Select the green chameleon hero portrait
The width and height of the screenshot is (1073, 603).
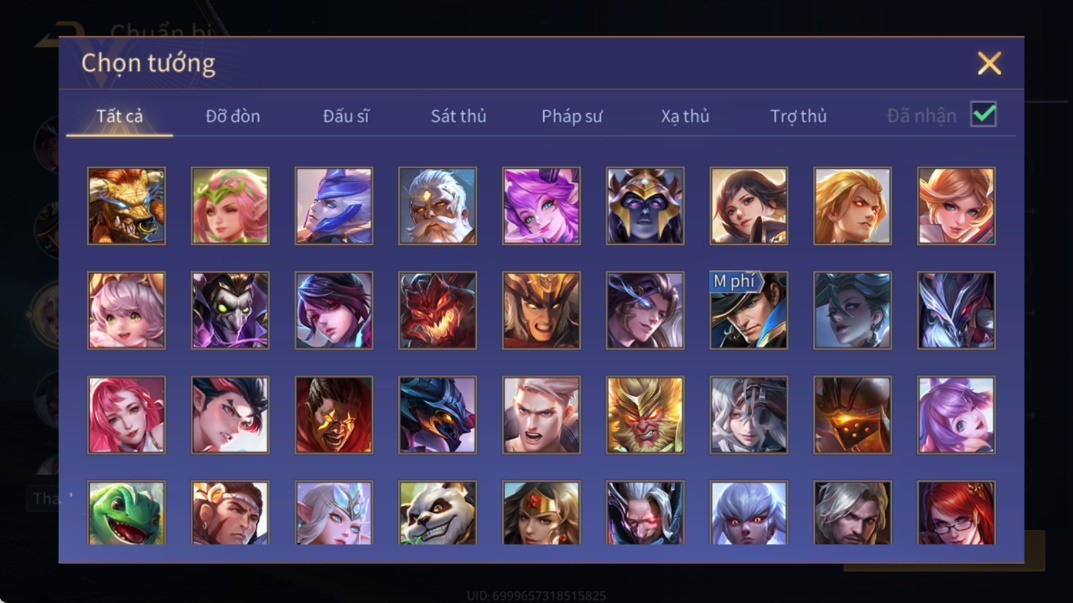point(127,513)
